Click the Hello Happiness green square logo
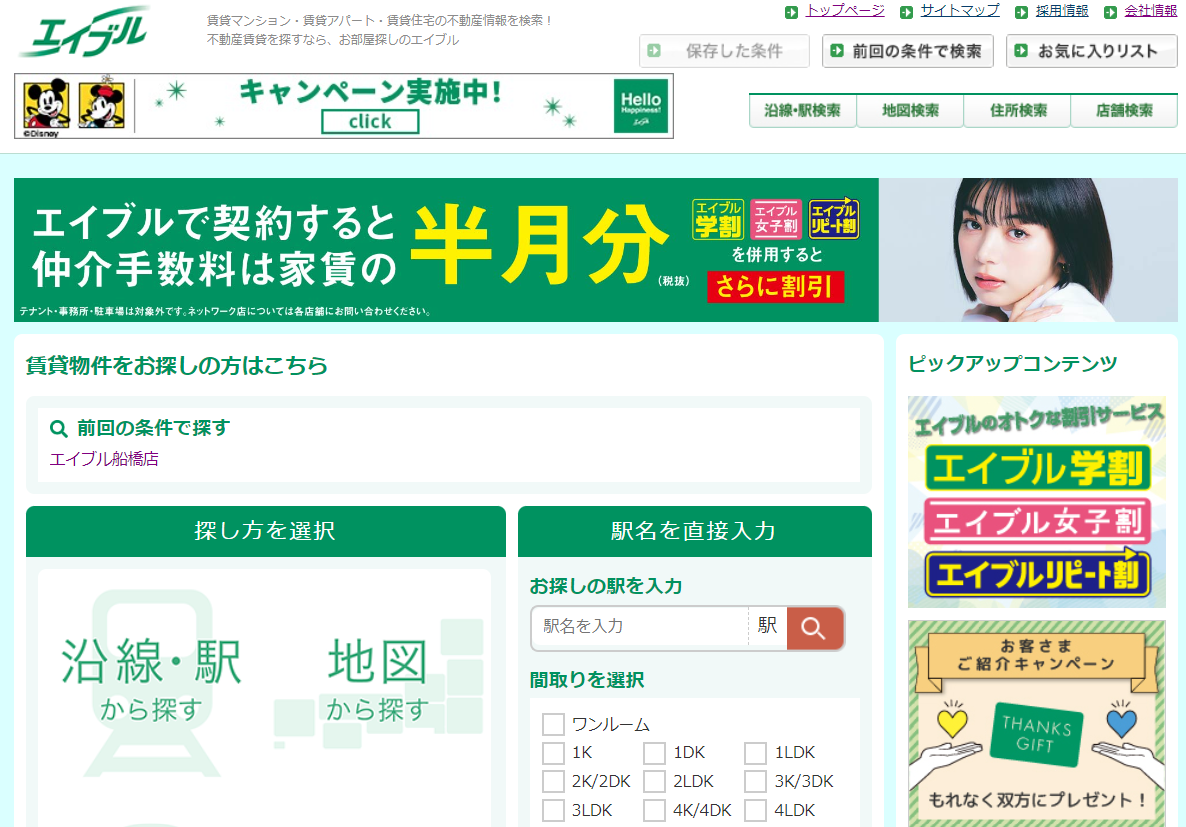1186x827 pixels. click(x=641, y=106)
